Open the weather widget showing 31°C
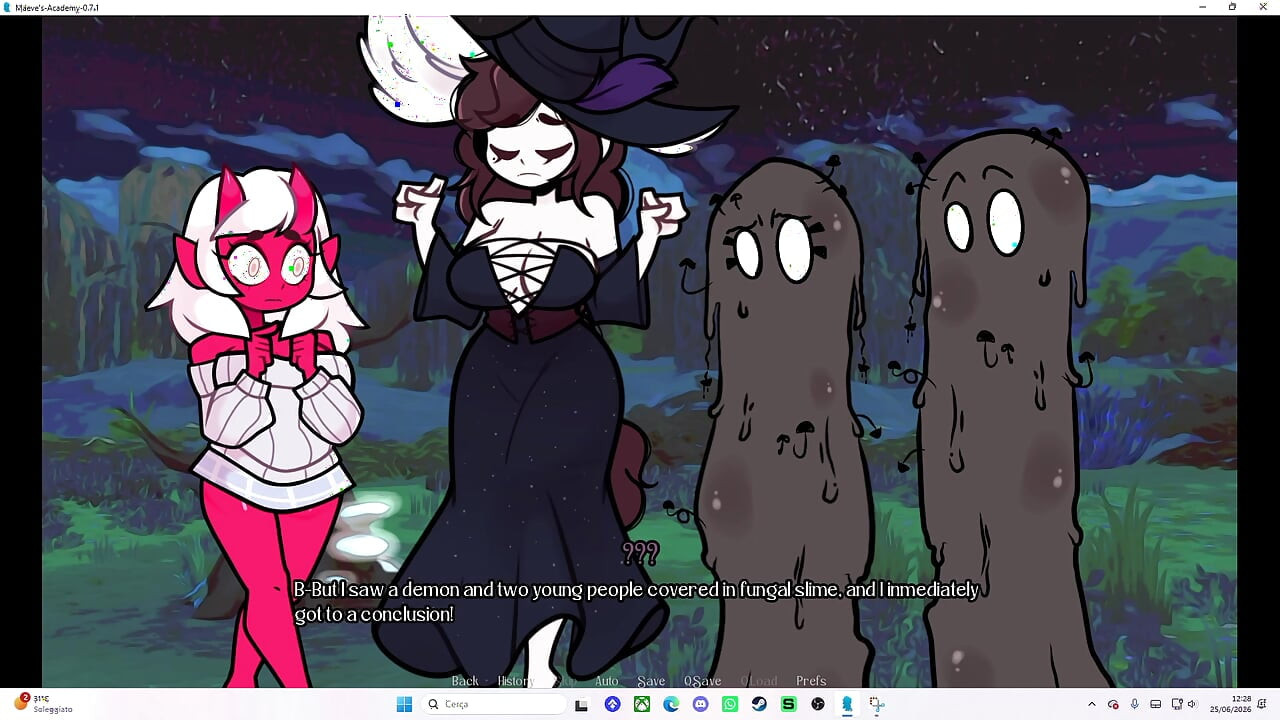The height and width of the screenshot is (720, 1280). click(x=42, y=703)
